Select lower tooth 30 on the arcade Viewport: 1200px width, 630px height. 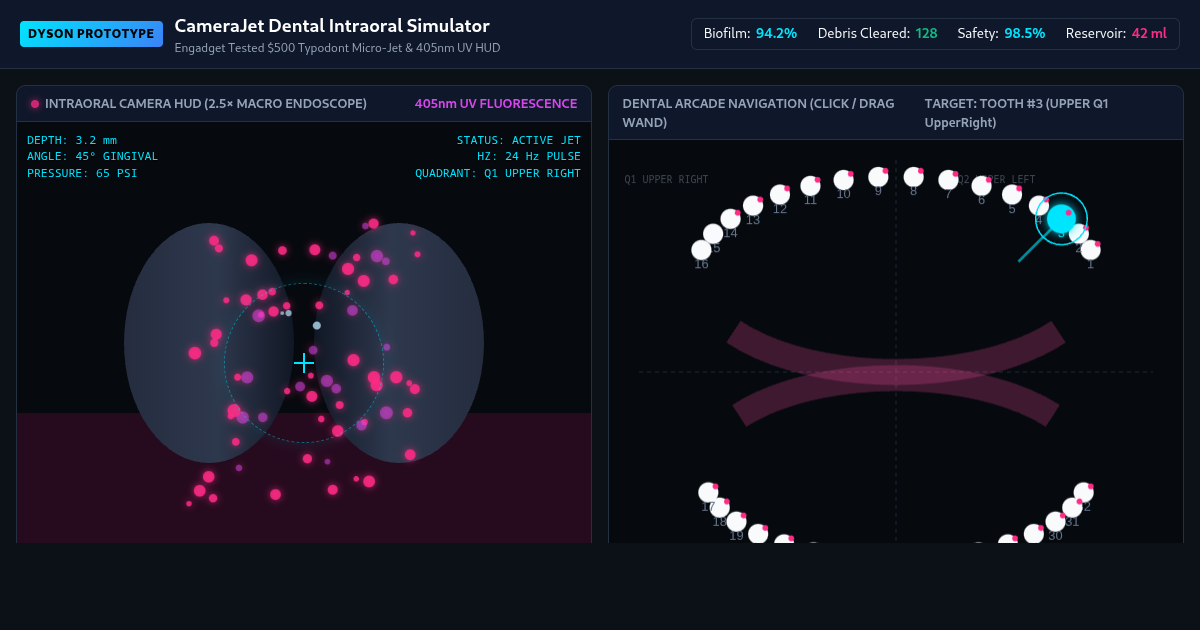pos(1055,522)
